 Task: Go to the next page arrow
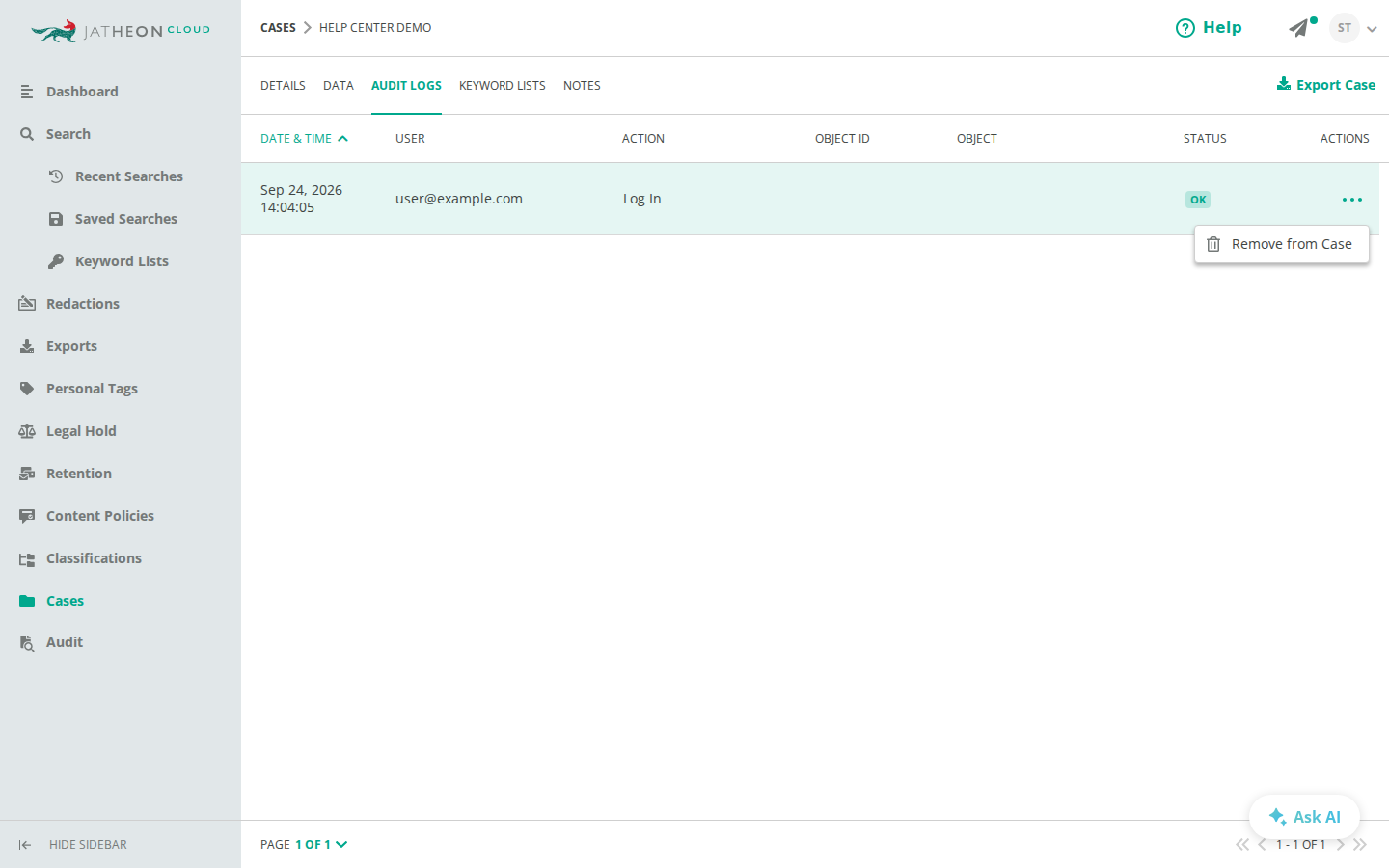pos(1341,845)
